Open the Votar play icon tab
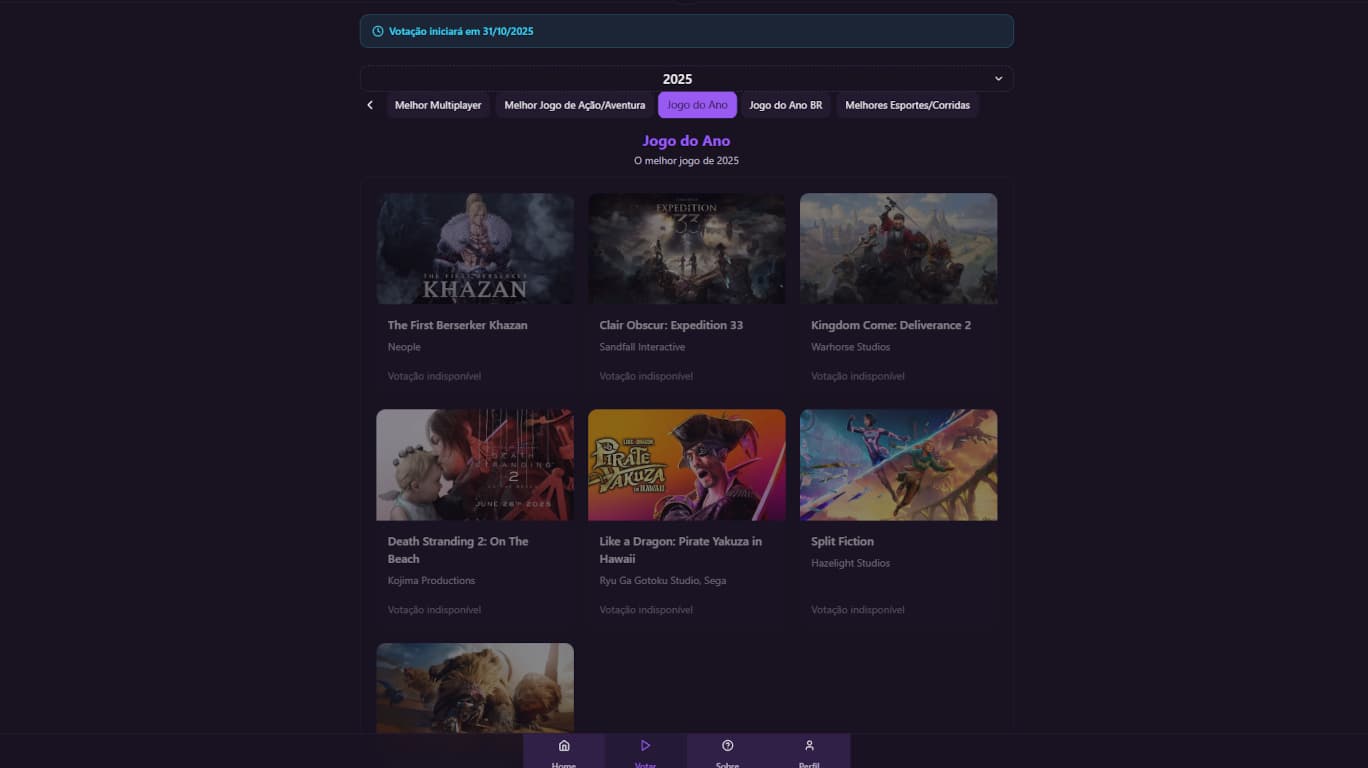 (645, 746)
